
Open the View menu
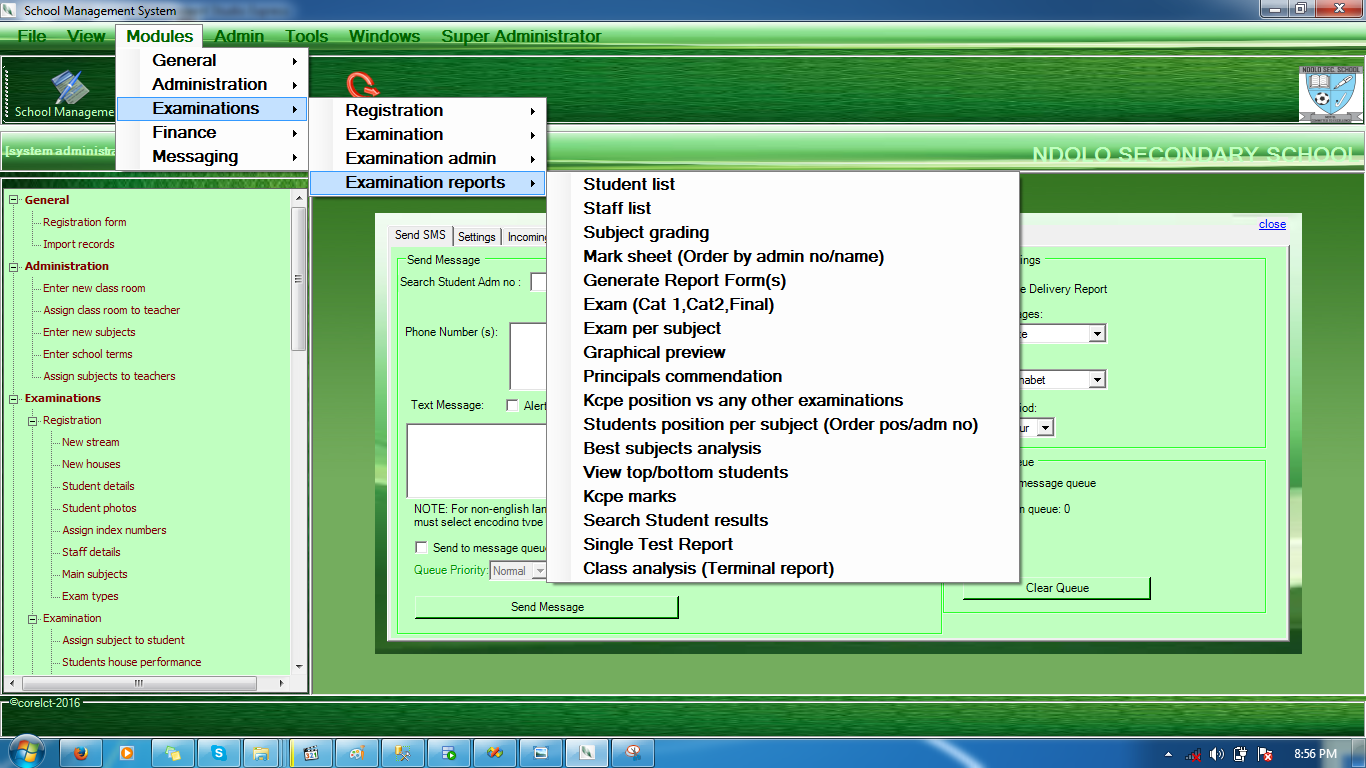(x=86, y=36)
